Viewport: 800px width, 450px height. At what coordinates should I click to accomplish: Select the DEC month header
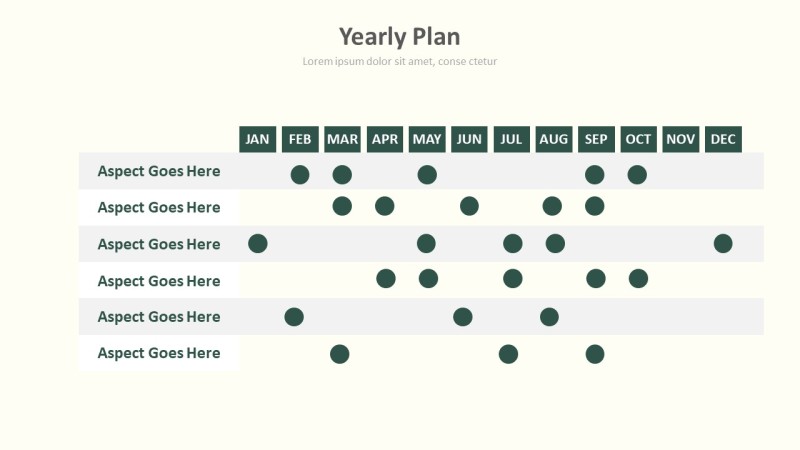(723, 139)
